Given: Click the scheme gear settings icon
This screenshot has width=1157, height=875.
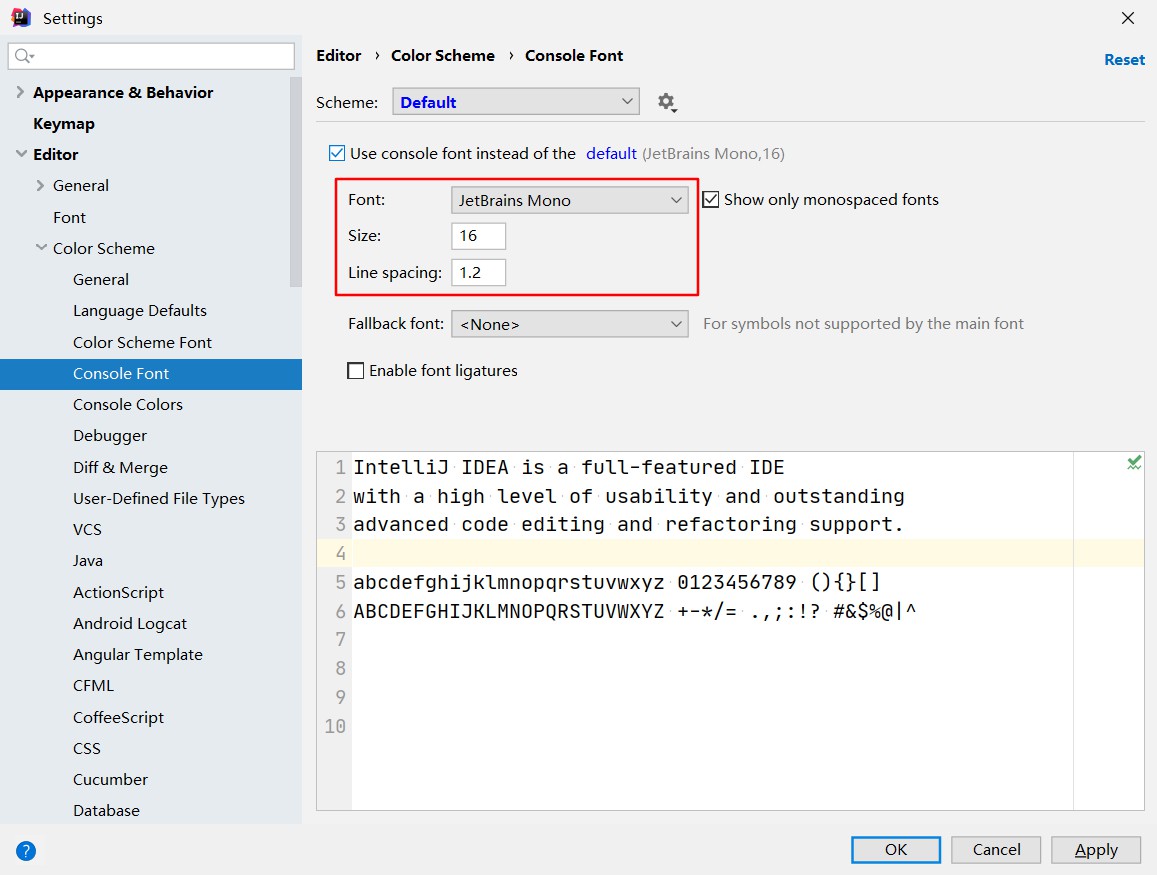Looking at the screenshot, I should (x=666, y=102).
